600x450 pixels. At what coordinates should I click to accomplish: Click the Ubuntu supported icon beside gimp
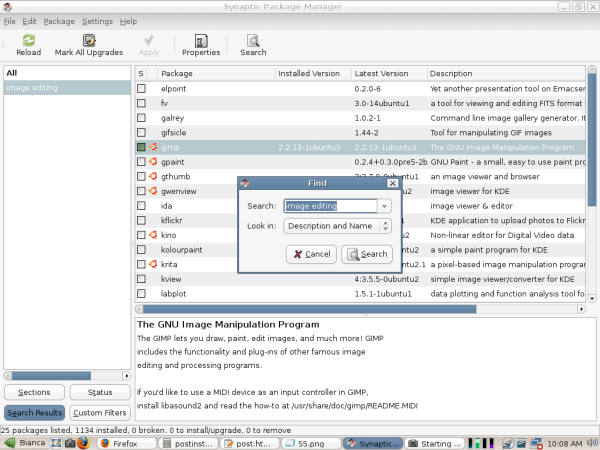point(153,147)
